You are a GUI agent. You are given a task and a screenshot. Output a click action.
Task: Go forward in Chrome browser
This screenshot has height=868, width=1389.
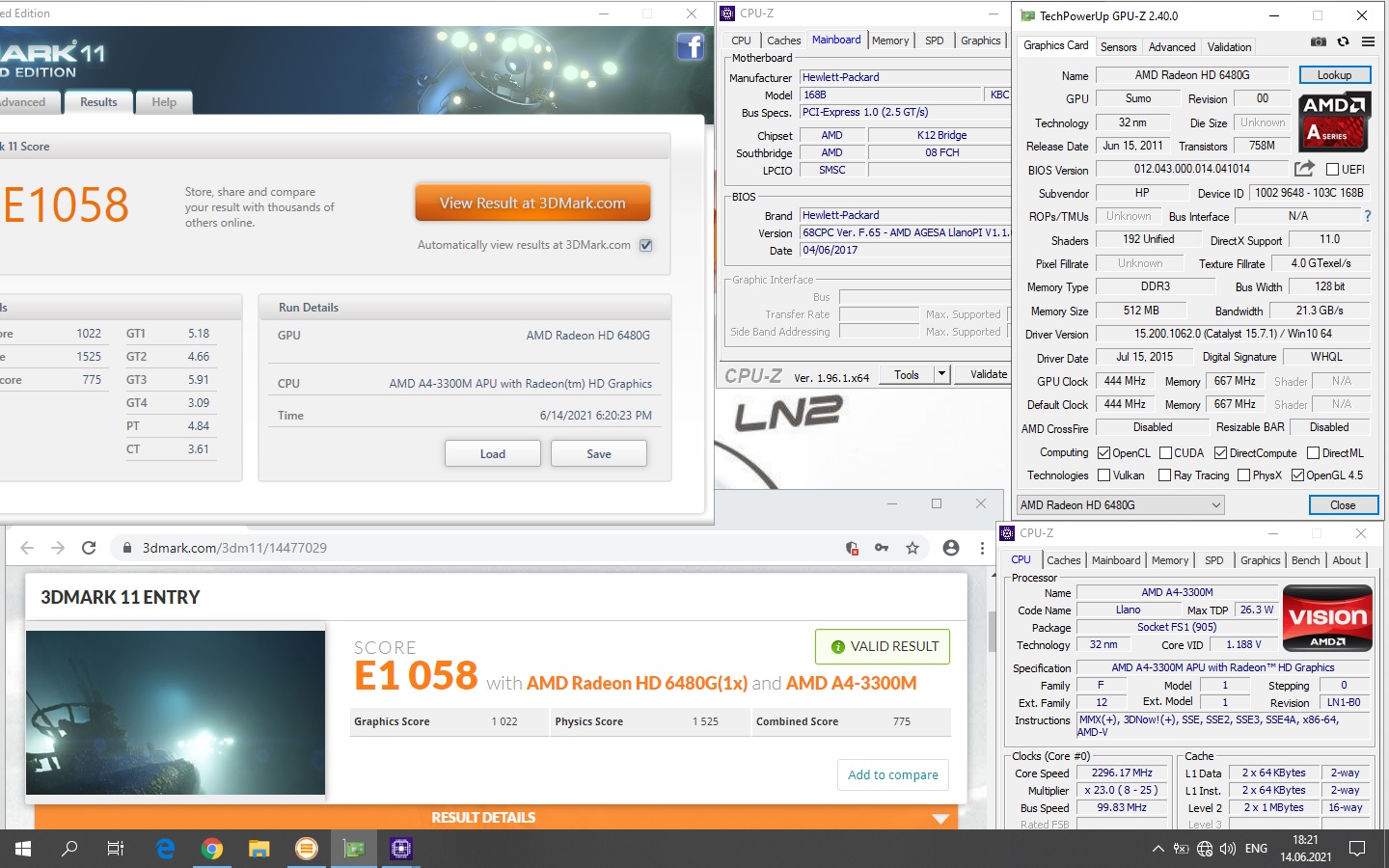tap(58, 548)
